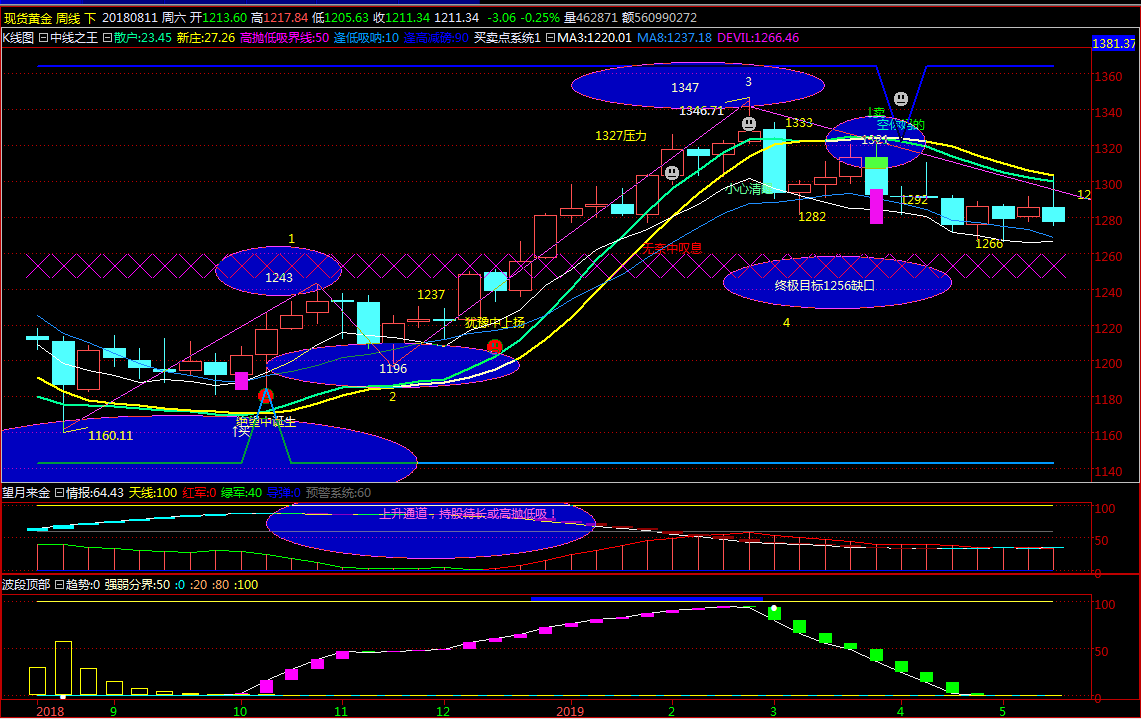Click the ↑买 buy signal arrow
This screenshot has width=1141, height=719.
point(241,432)
